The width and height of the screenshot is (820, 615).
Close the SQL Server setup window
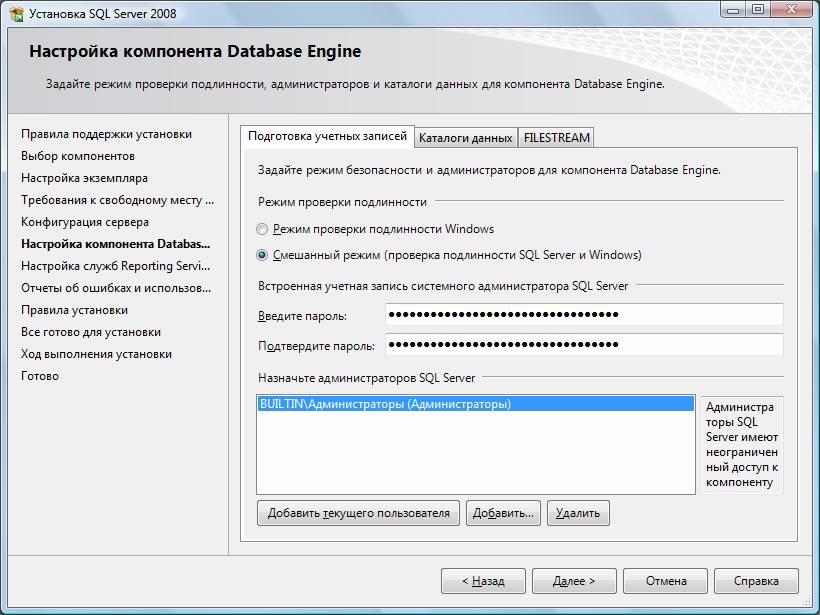(x=792, y=10)
